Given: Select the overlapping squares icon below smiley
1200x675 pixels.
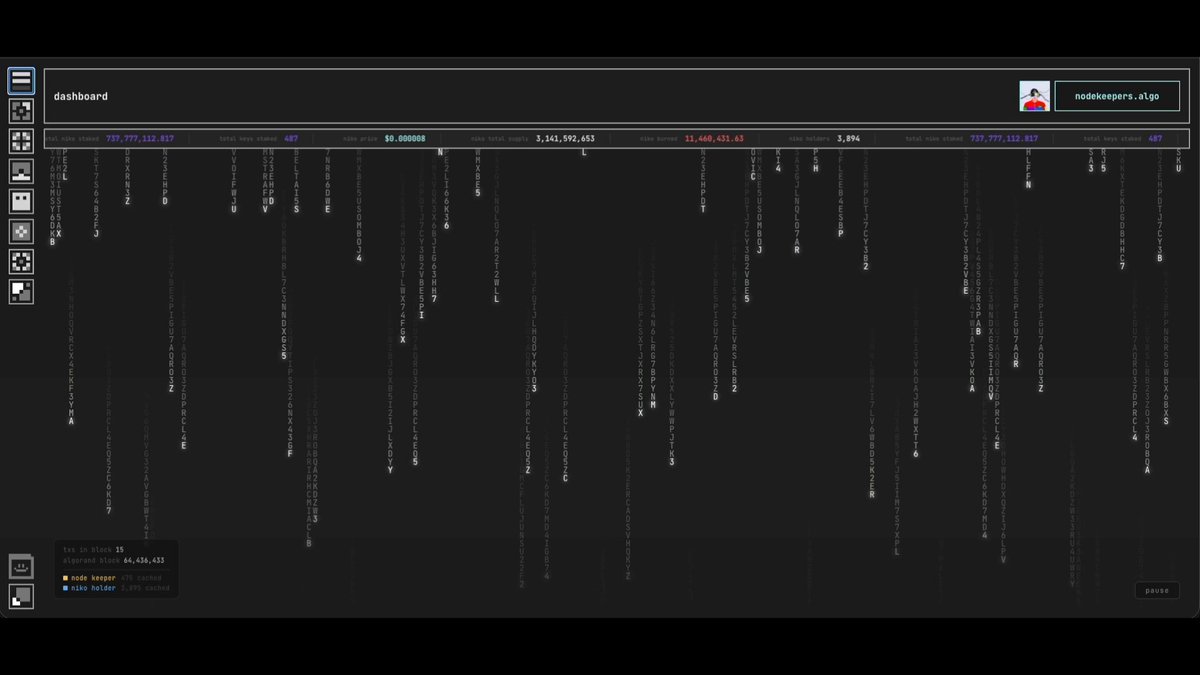Looking at the screenshot, I should [x=21, y=597].
